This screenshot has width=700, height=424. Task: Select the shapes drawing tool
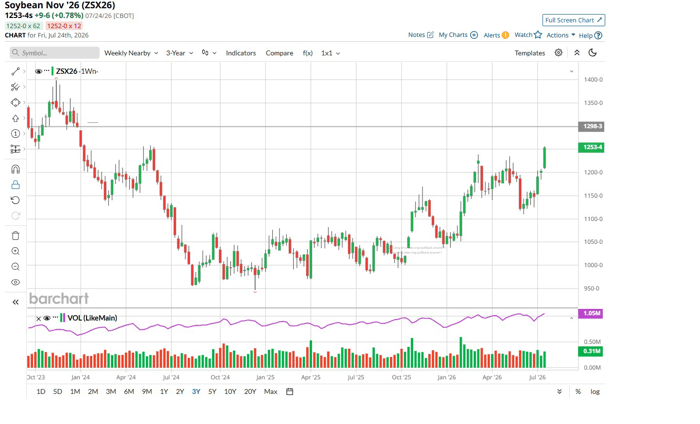coord(16,103)
